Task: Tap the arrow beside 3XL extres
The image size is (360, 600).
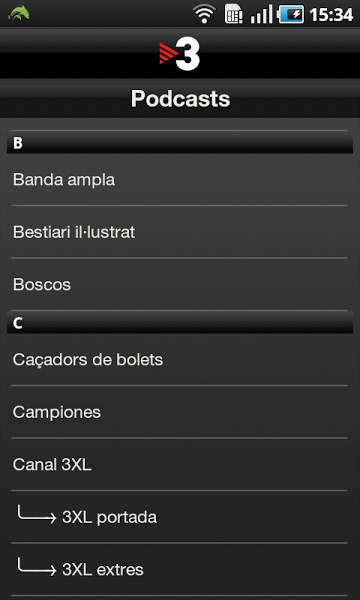Action: 37,567
